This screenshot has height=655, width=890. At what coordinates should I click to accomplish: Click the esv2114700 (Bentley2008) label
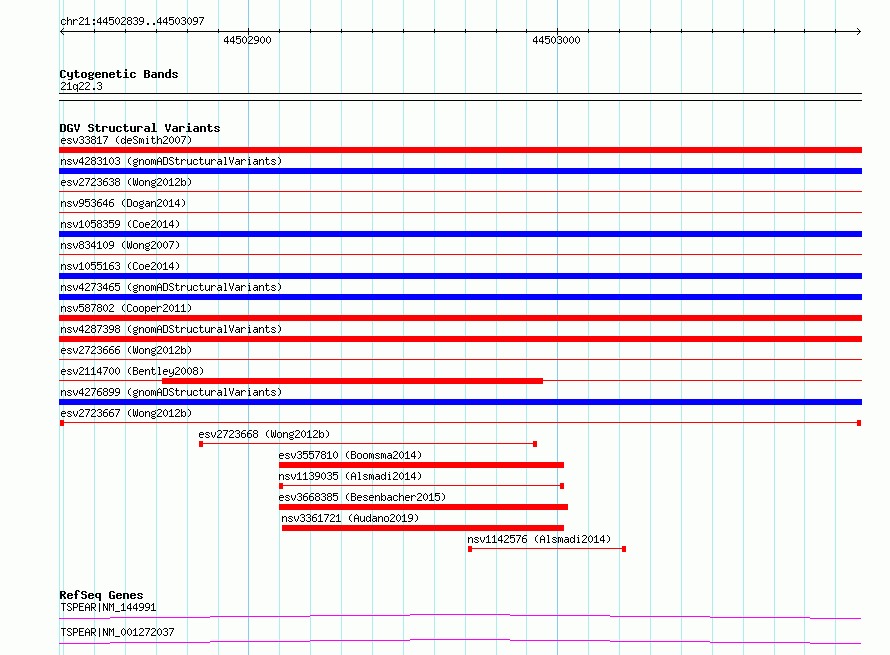click(x=132, y=371)
